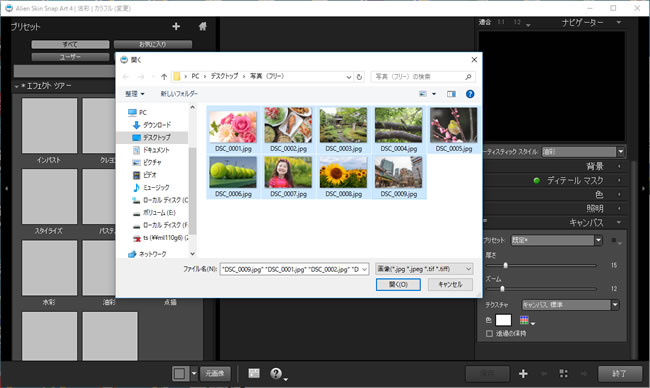650x388 pixels.
Task: Adjust the canvas thickness slider
Action: pos(505,265)
